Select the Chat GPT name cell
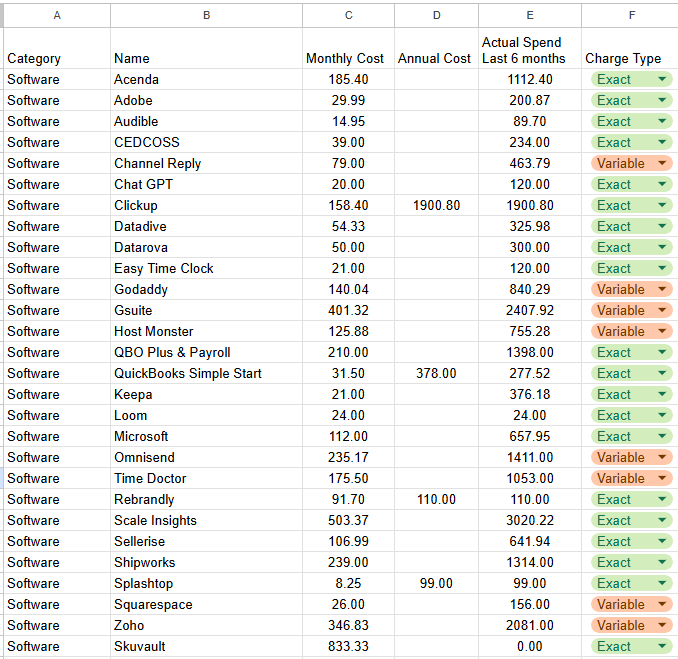Viewport: 678px width, 659px height. [x=207, y=184]
